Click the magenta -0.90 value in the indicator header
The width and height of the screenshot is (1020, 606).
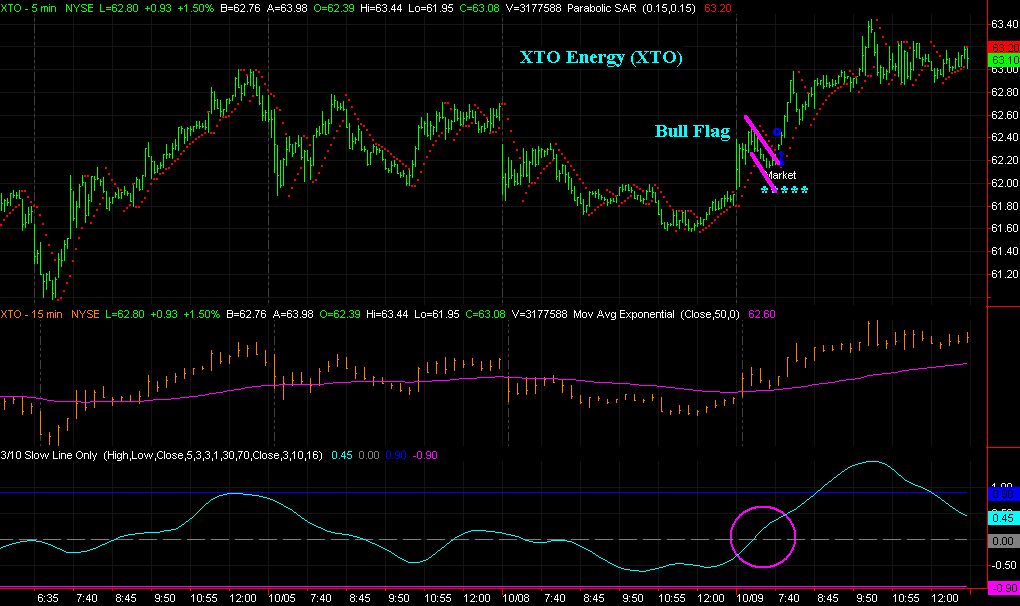425,455
